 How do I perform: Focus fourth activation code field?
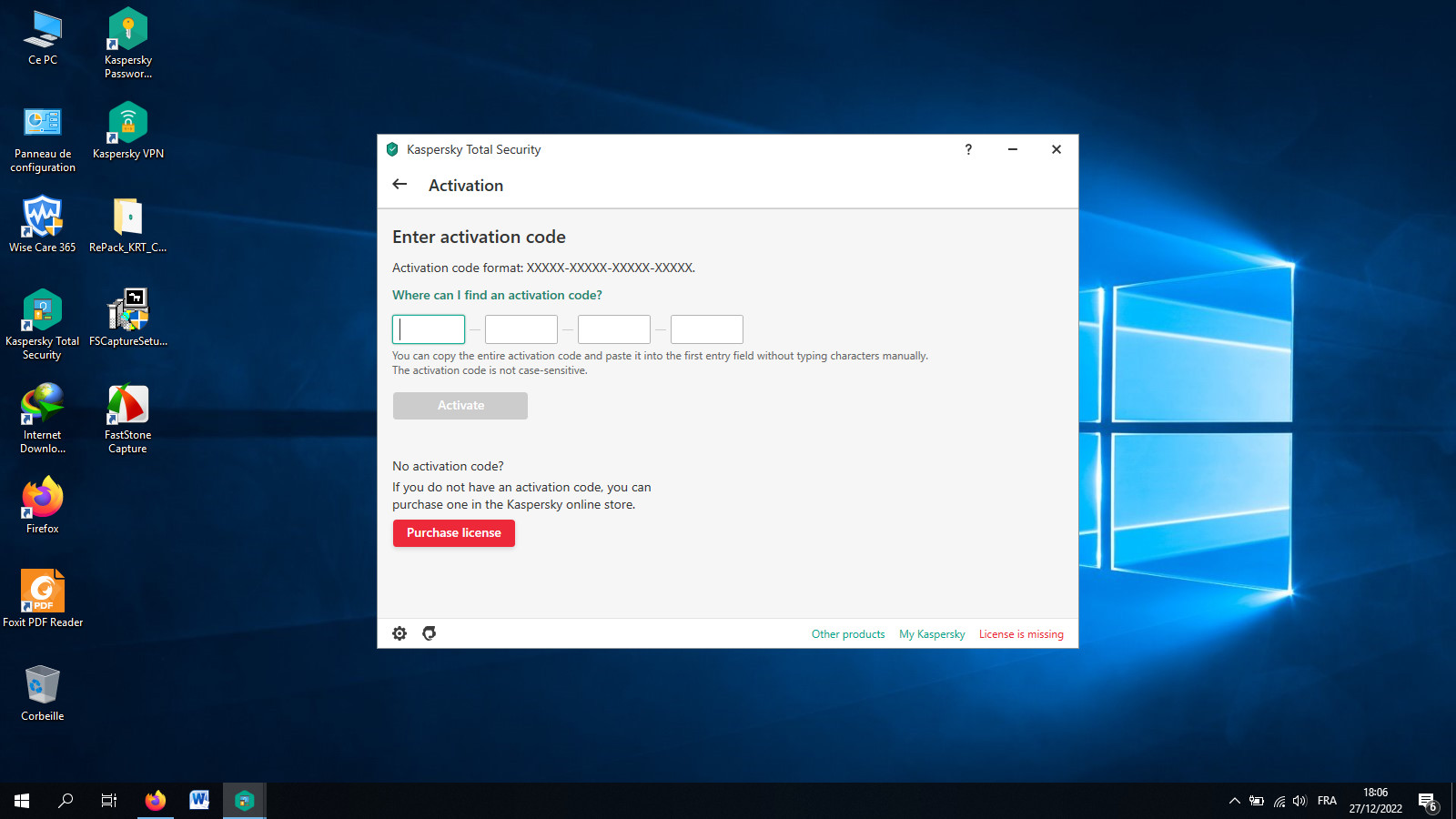(x=707, y=329)
